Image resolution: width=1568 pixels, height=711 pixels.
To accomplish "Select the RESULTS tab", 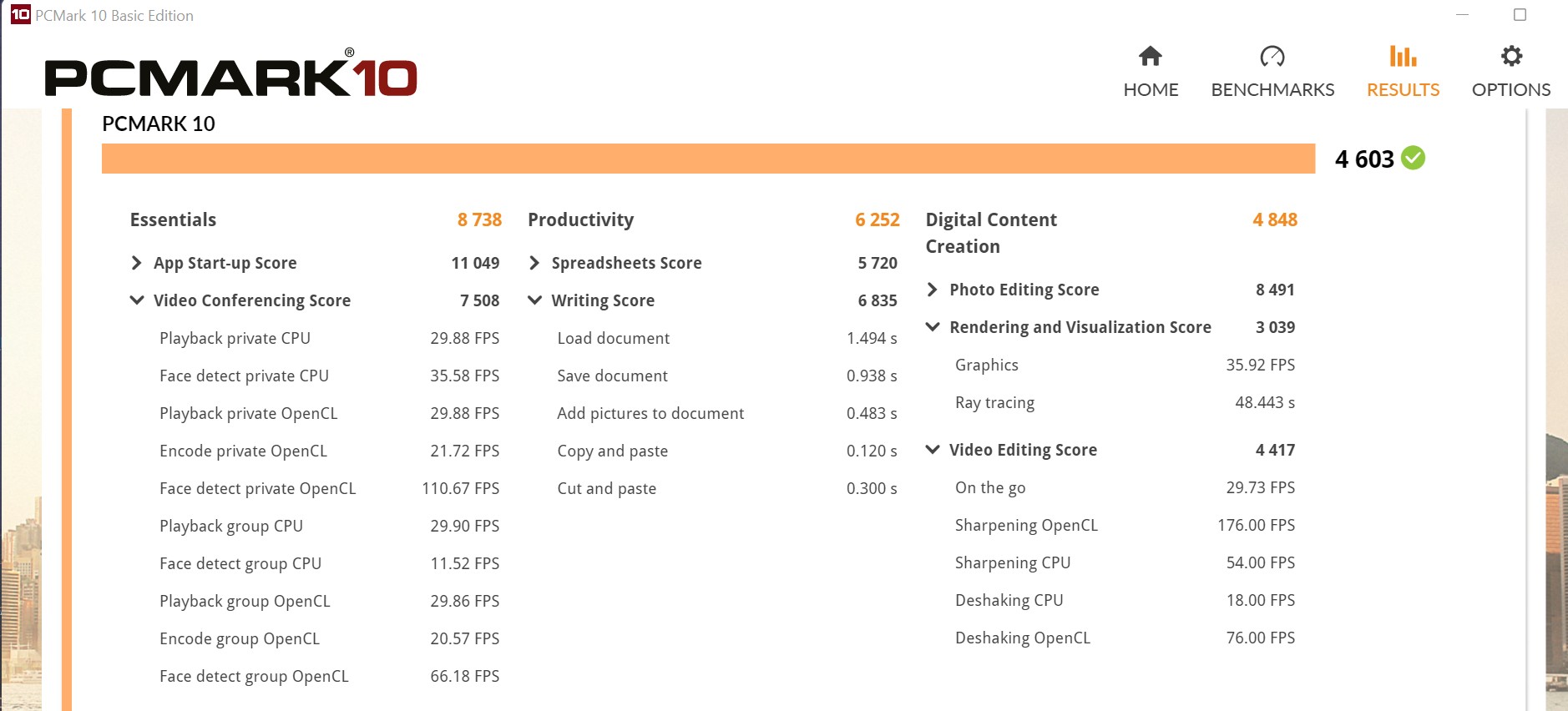I will tap(1403, 72).
